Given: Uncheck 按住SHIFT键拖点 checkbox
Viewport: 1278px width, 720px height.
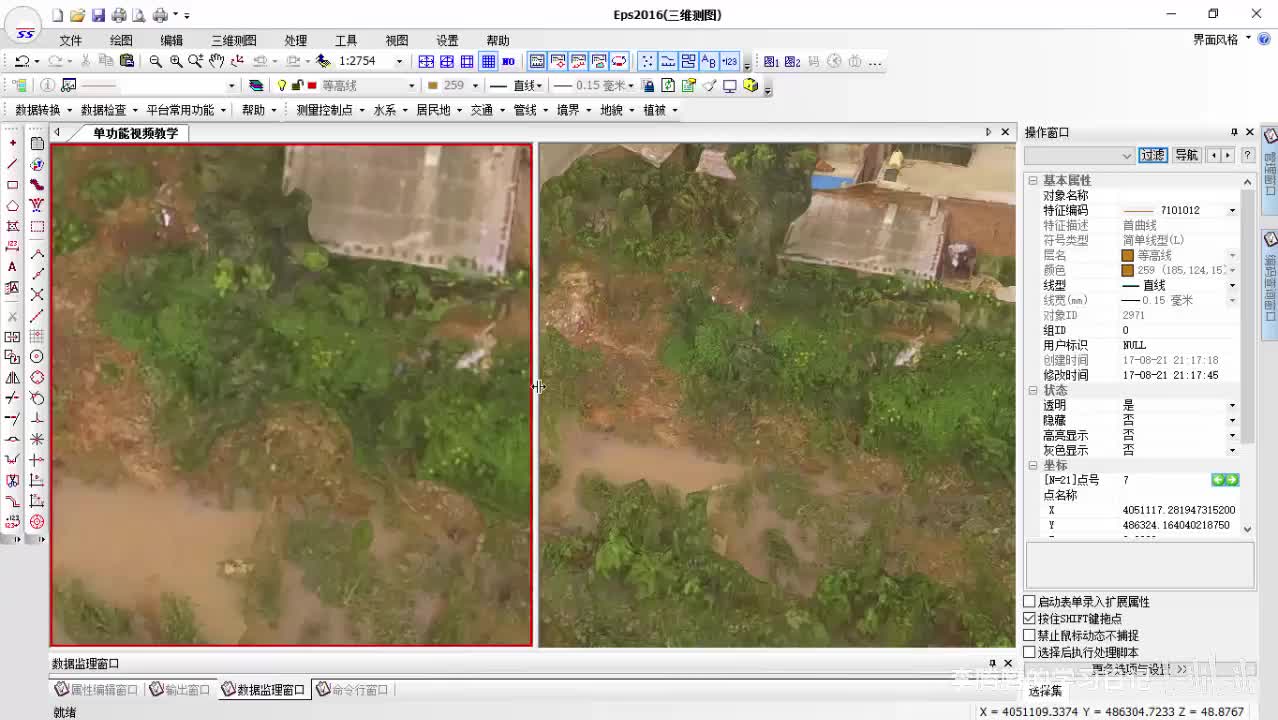Looking at the screenshot, I should [1029, 619].
